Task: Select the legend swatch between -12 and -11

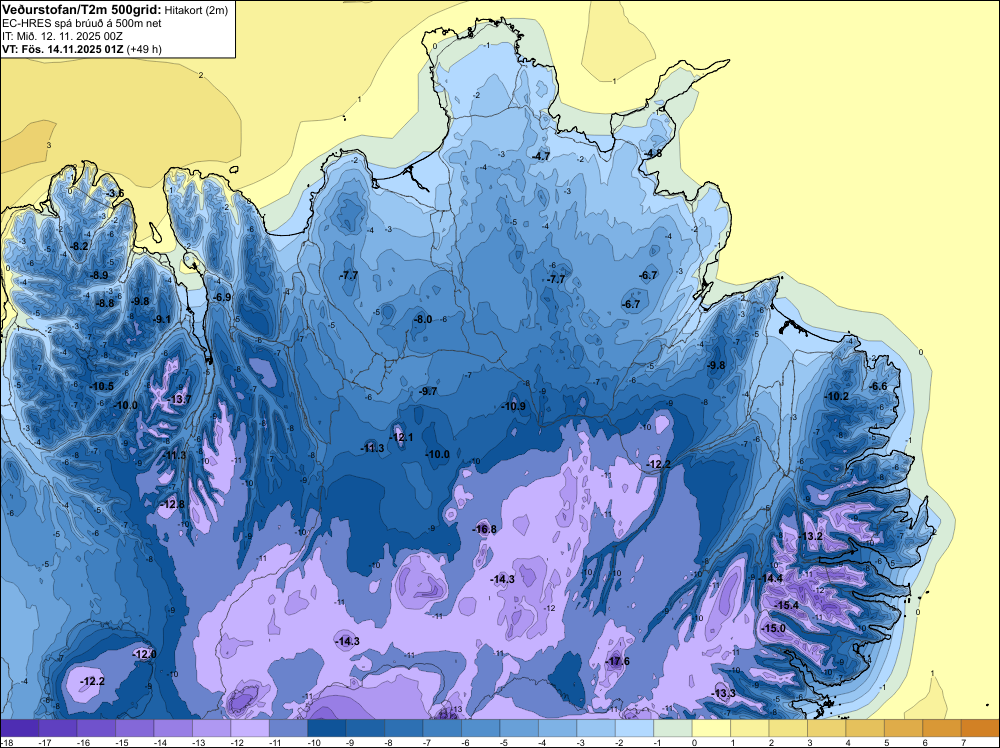Action: pyautogui.click(x=250, y=728)
